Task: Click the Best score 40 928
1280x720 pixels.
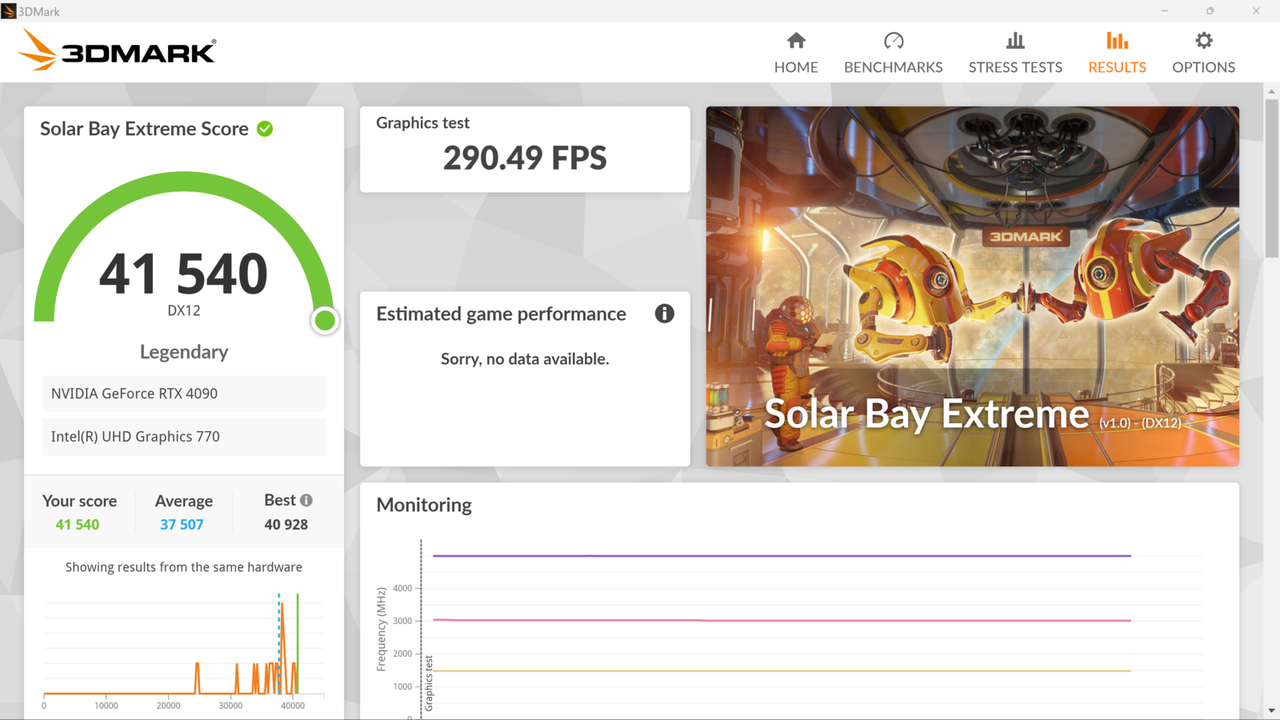Action: [286, 524]
